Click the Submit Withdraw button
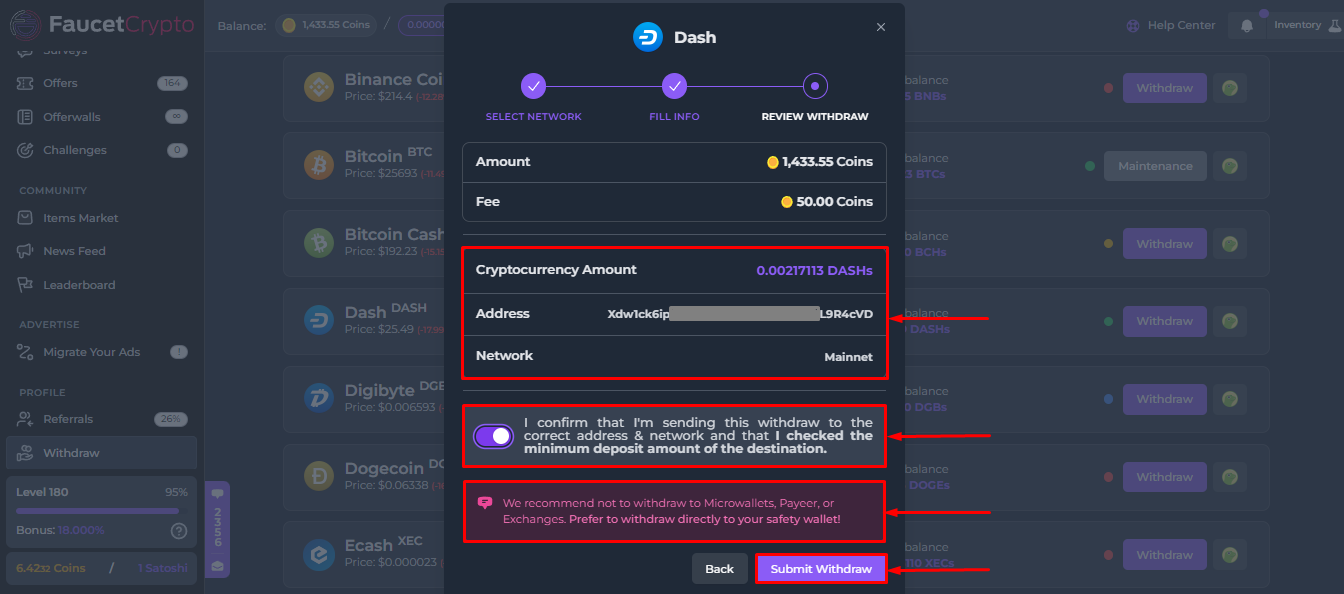This screenshot has width=1344, height=594. [x=821, y=569]
